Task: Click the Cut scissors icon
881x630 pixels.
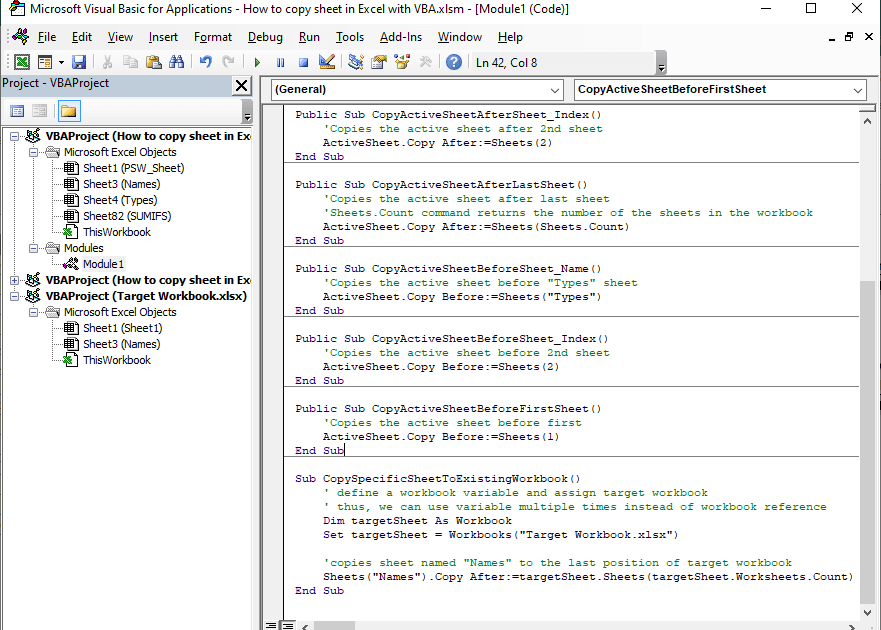Action: pos(107,62)
